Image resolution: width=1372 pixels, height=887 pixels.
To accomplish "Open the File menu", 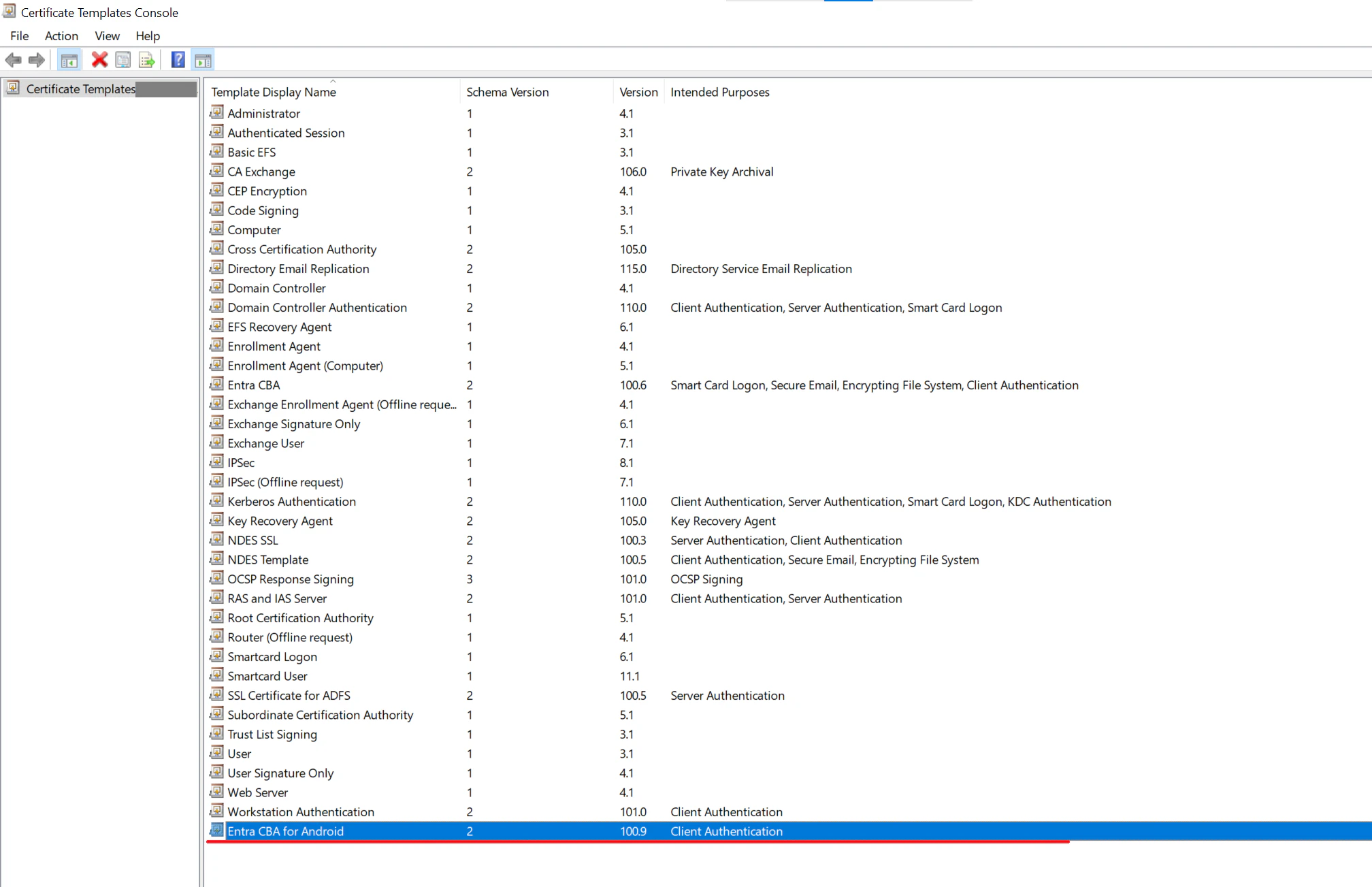I will [x=20, y=36].
